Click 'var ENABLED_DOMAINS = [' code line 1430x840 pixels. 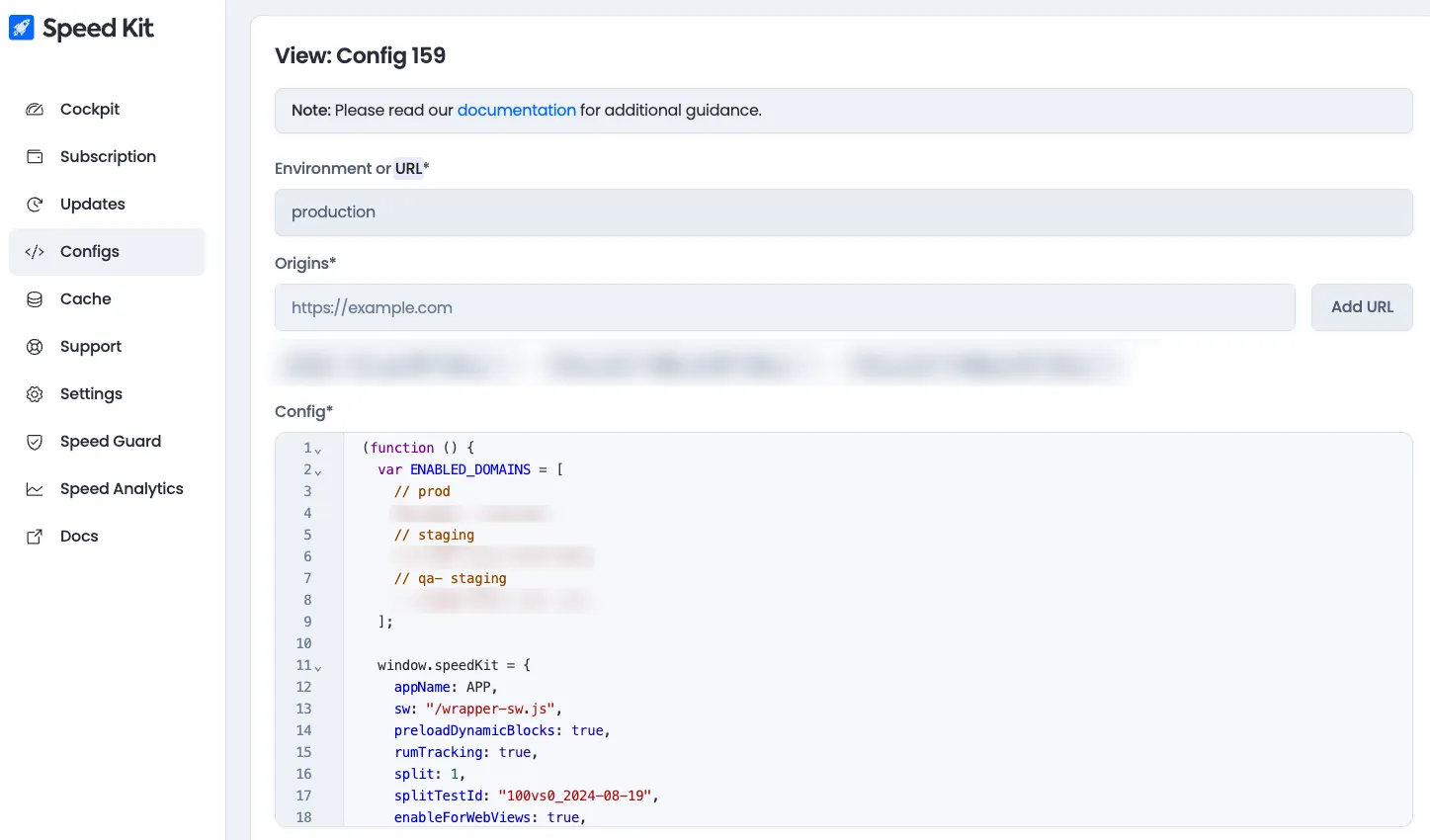470,469
